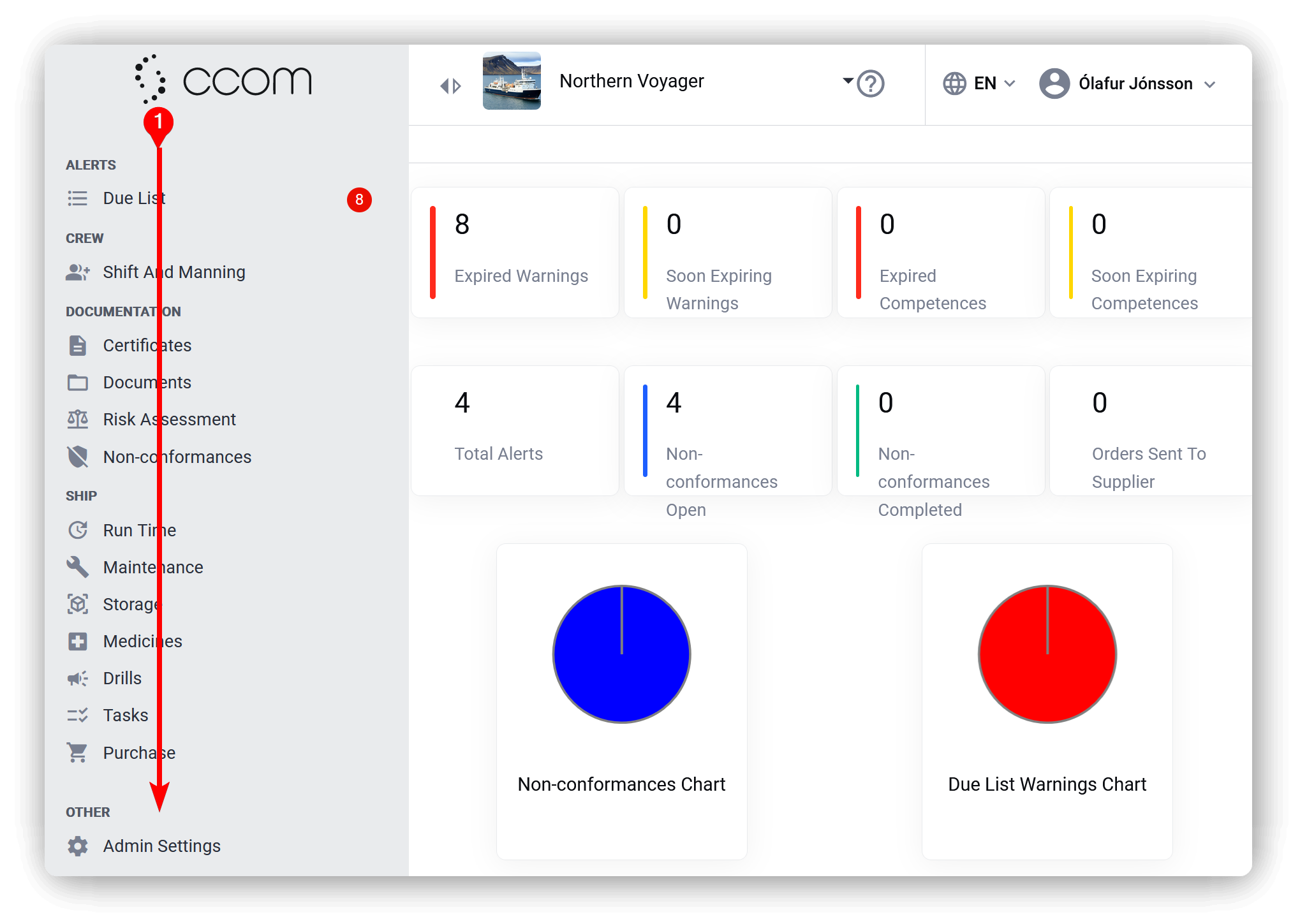Click the Storage box icon

pyautogui.click(x=77, y=604)
